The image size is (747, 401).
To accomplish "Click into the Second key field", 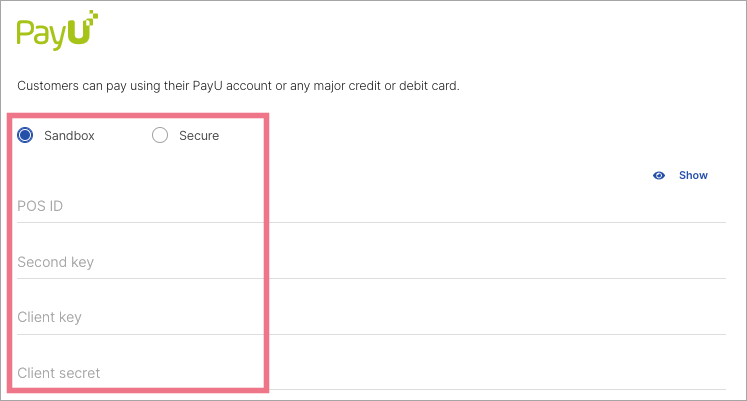I will [x=370, y=262].
